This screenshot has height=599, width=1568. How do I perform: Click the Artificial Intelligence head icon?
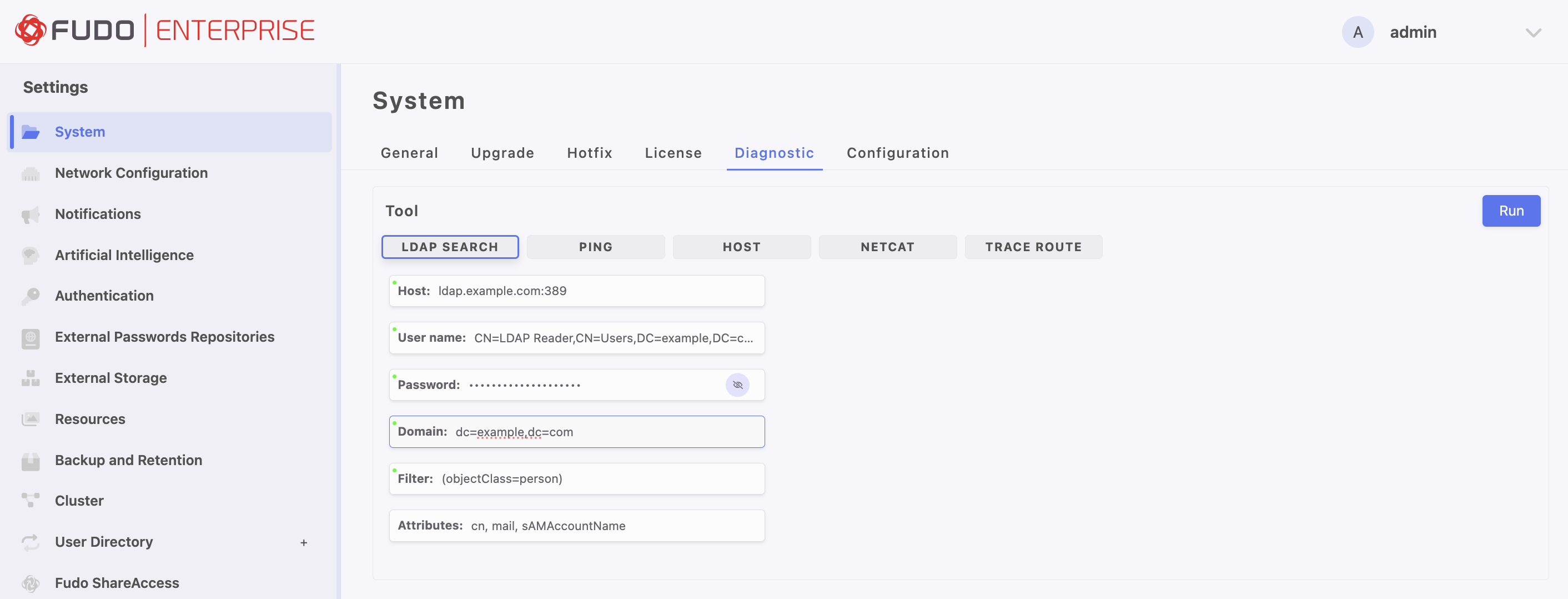point(31,255)
